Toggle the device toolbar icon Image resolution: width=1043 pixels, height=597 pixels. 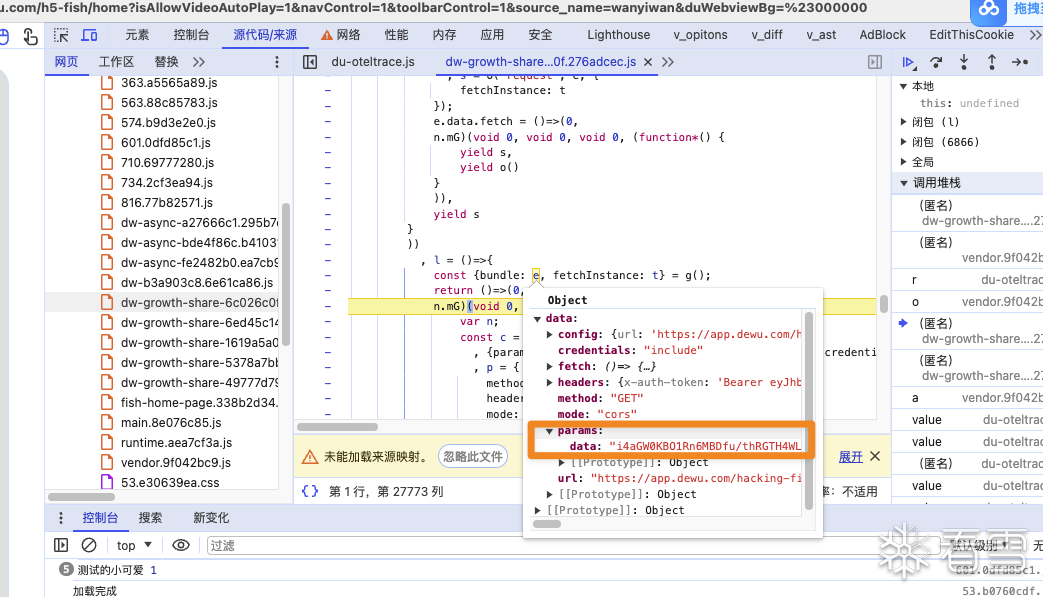click(x=89, y=35)
